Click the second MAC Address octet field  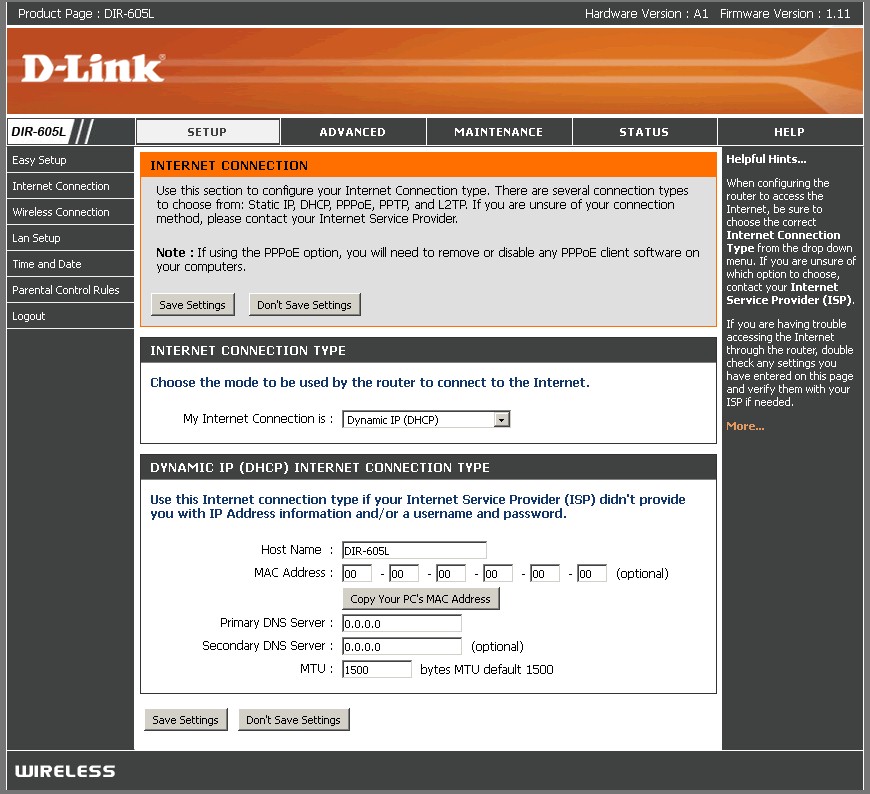tap(404, 574)
